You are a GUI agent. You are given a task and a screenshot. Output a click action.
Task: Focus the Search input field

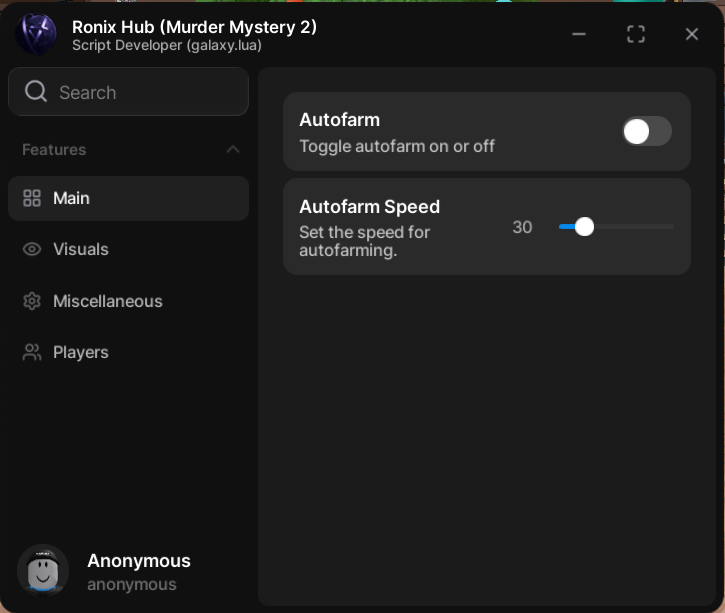pyautogui.click(x=129, y=92)
